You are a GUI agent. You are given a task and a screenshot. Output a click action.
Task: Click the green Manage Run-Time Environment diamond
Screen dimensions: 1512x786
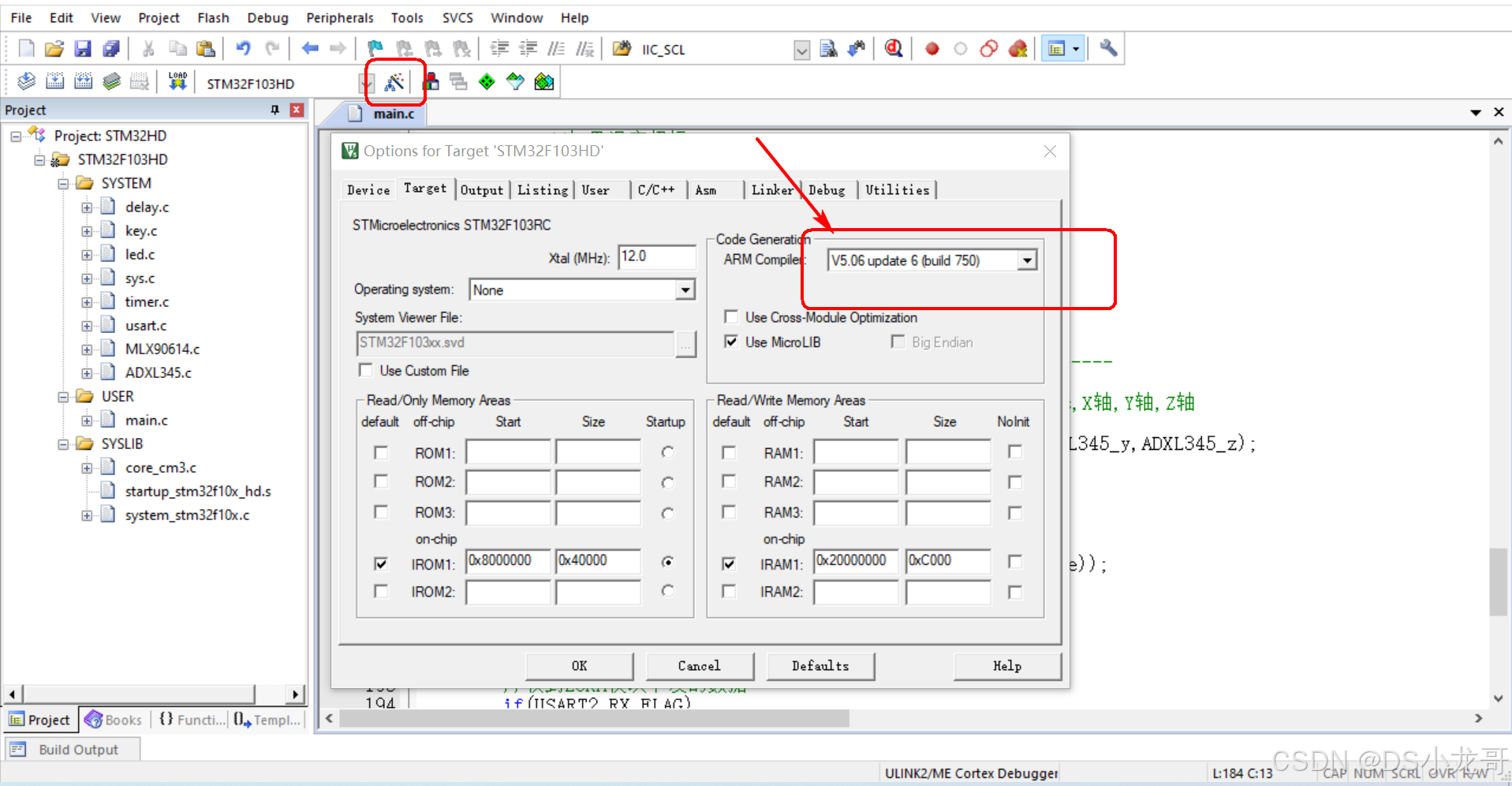(x=487, y=81)
